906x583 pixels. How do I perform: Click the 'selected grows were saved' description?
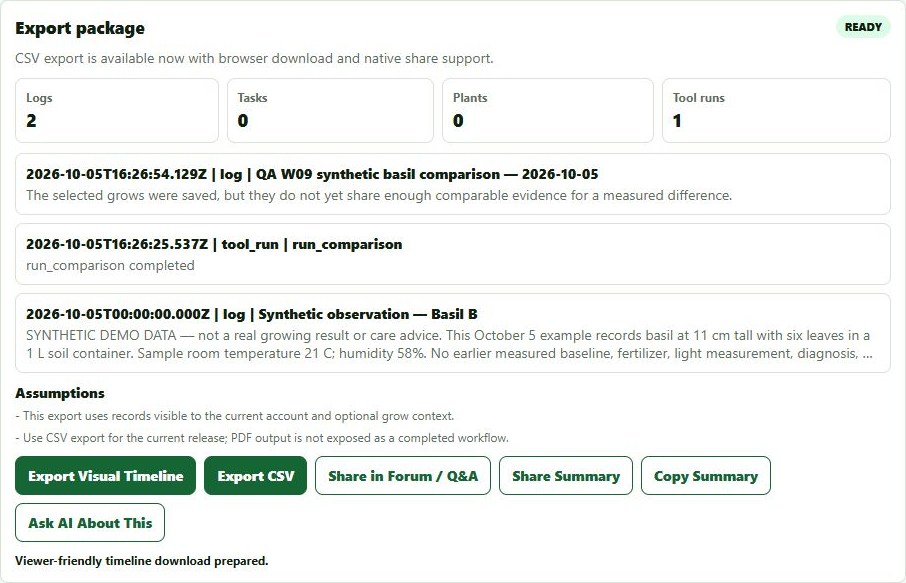click(379, 195)
